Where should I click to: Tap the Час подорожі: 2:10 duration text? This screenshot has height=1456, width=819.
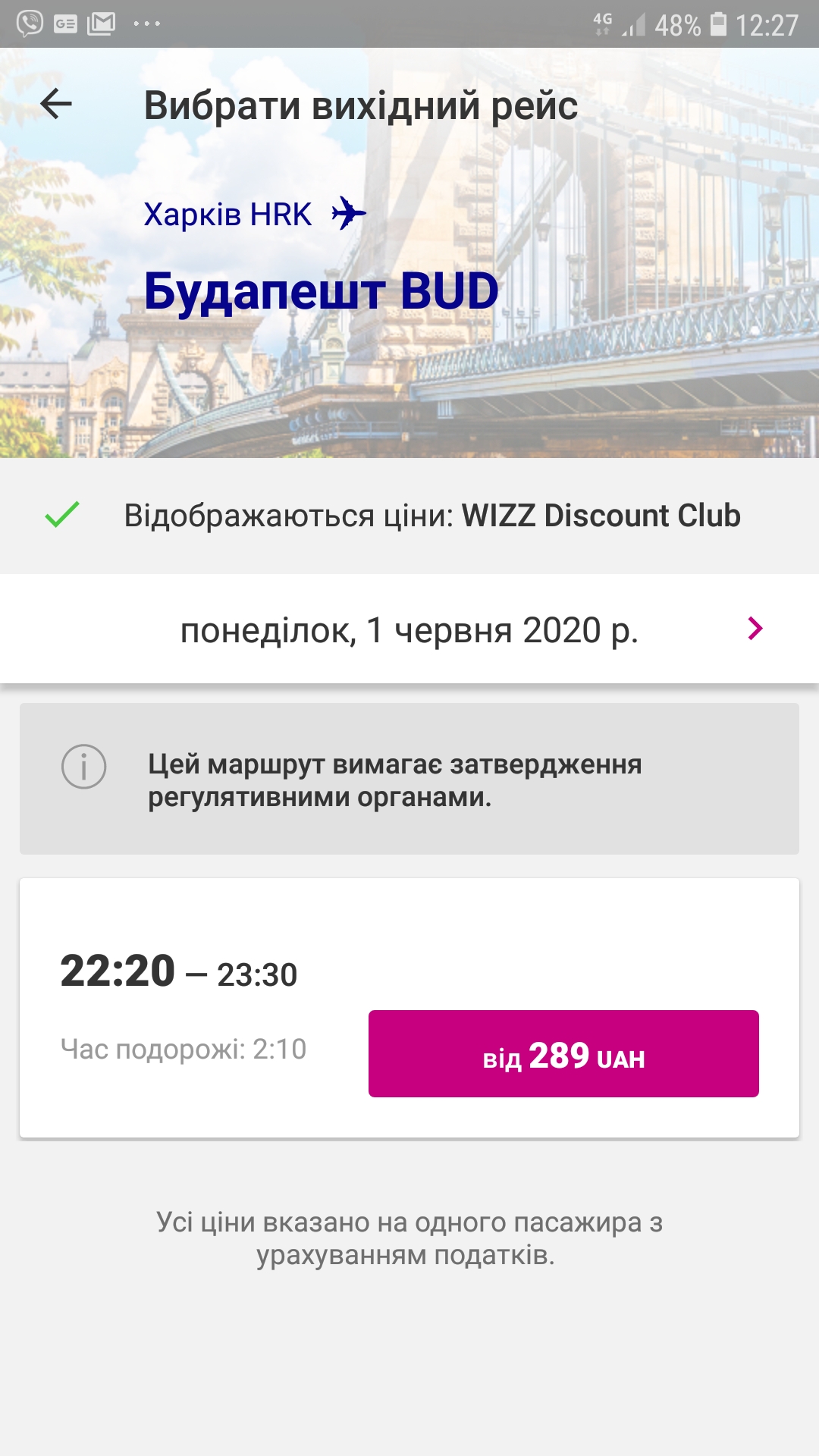(x=184, y=1050)
